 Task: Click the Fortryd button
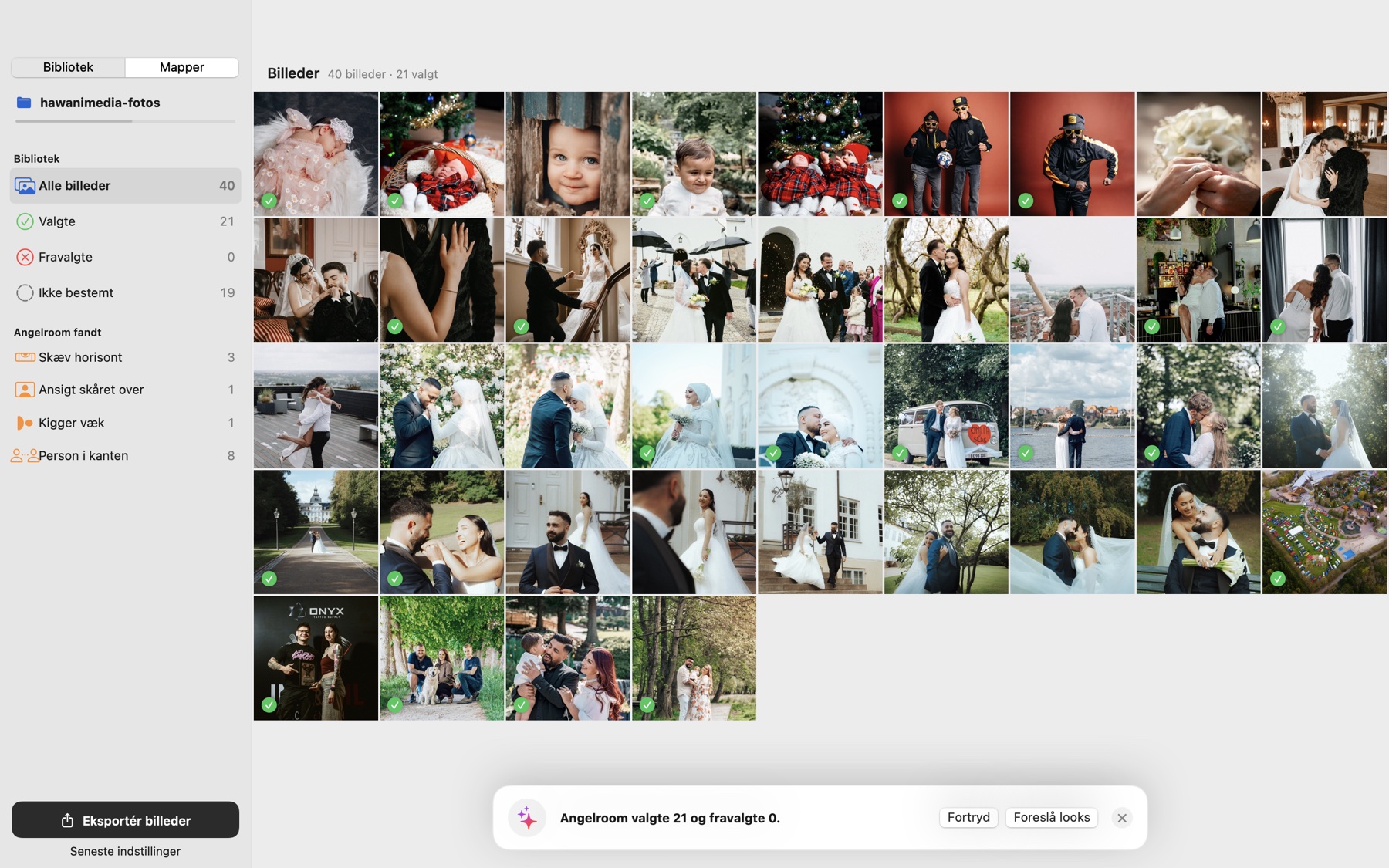click(968, 818)
